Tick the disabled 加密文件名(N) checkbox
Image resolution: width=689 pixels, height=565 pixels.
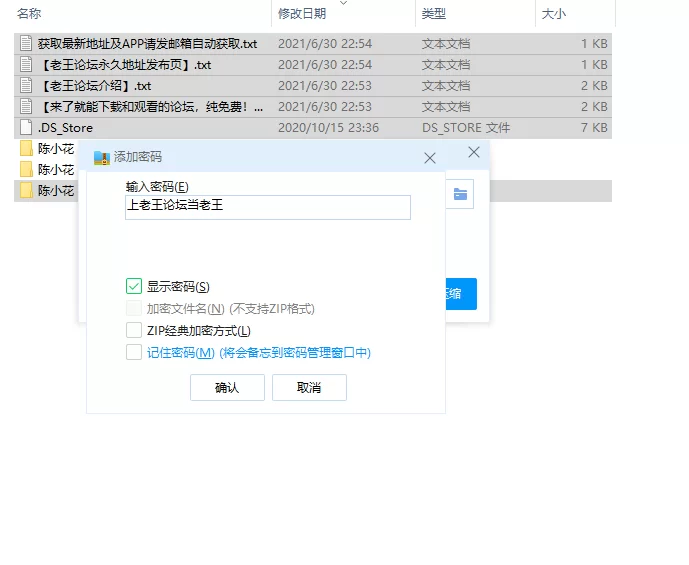coord(134,308)
